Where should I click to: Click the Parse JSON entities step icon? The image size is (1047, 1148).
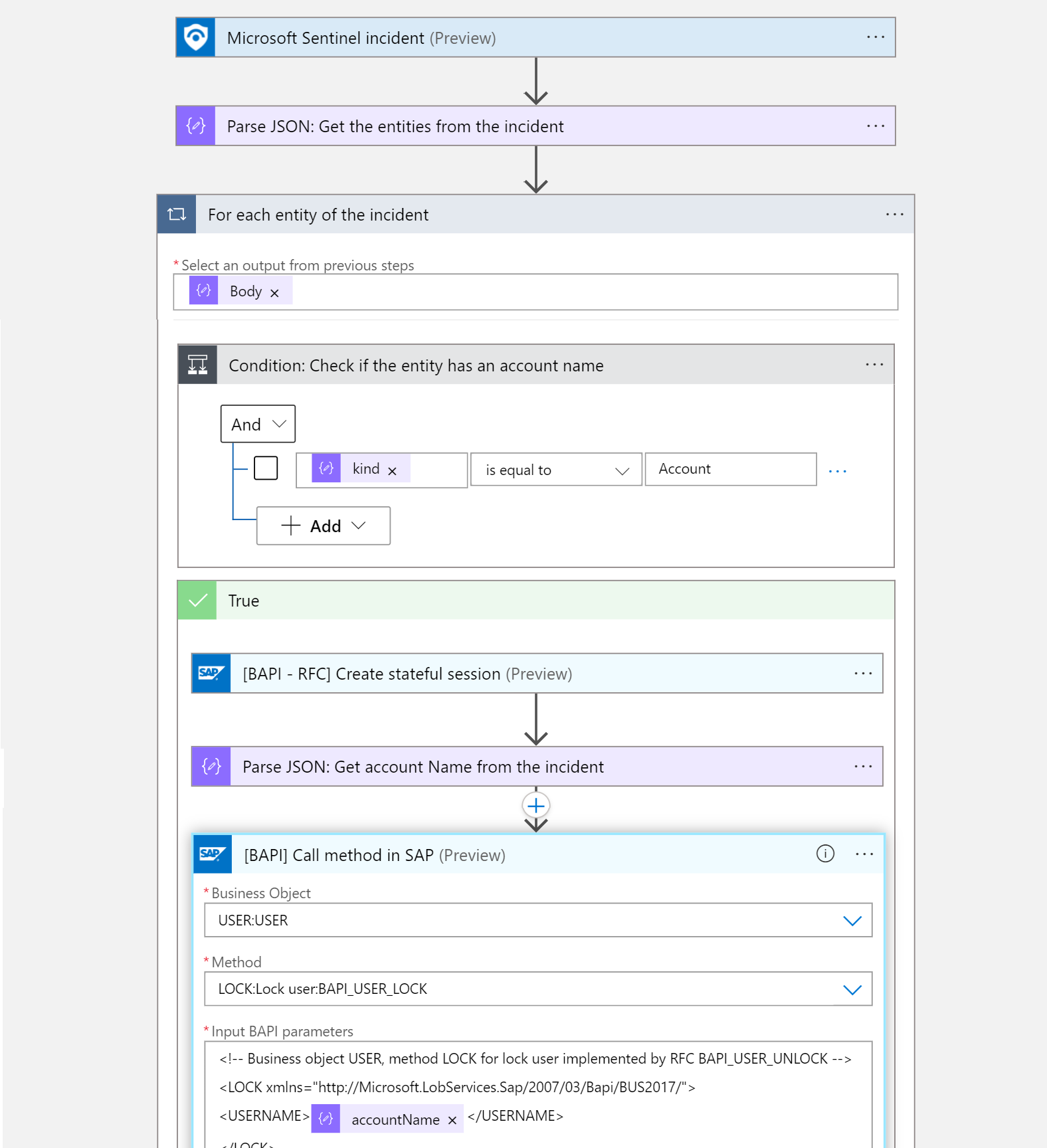196,126
